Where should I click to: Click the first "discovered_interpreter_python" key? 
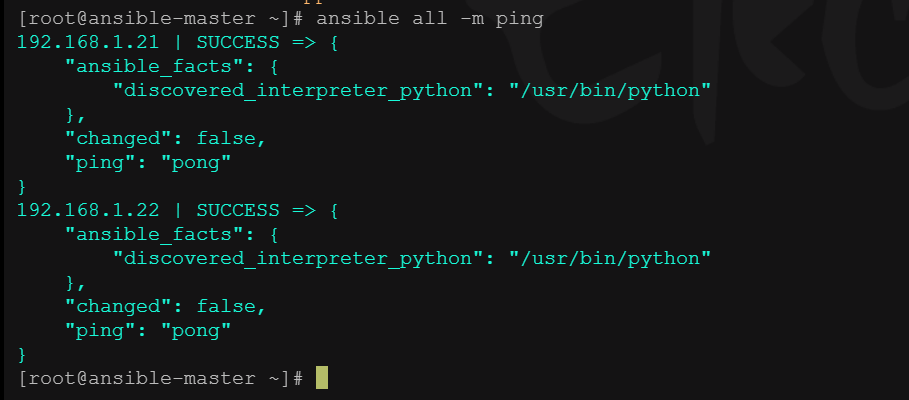299,91
